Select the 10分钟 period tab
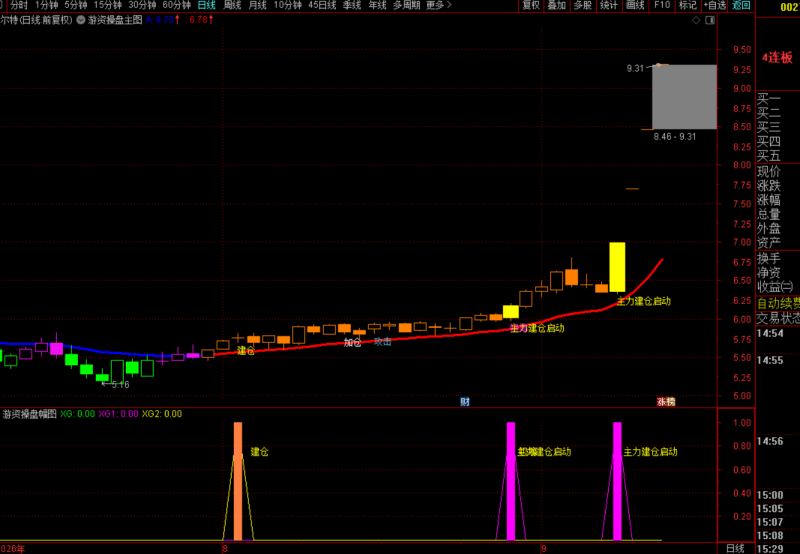 point(287,5)
